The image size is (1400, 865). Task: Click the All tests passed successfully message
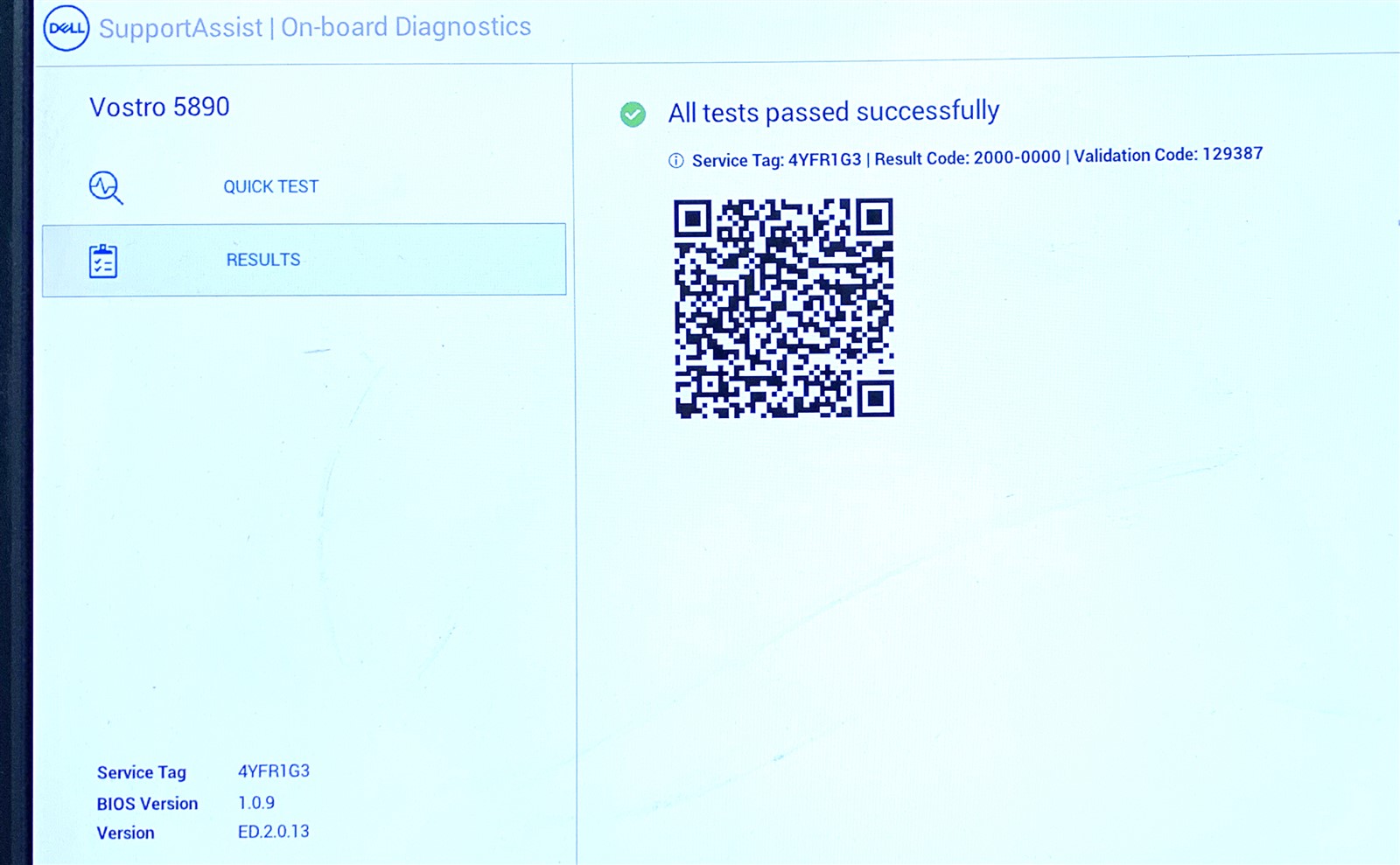tap(833, 112)
